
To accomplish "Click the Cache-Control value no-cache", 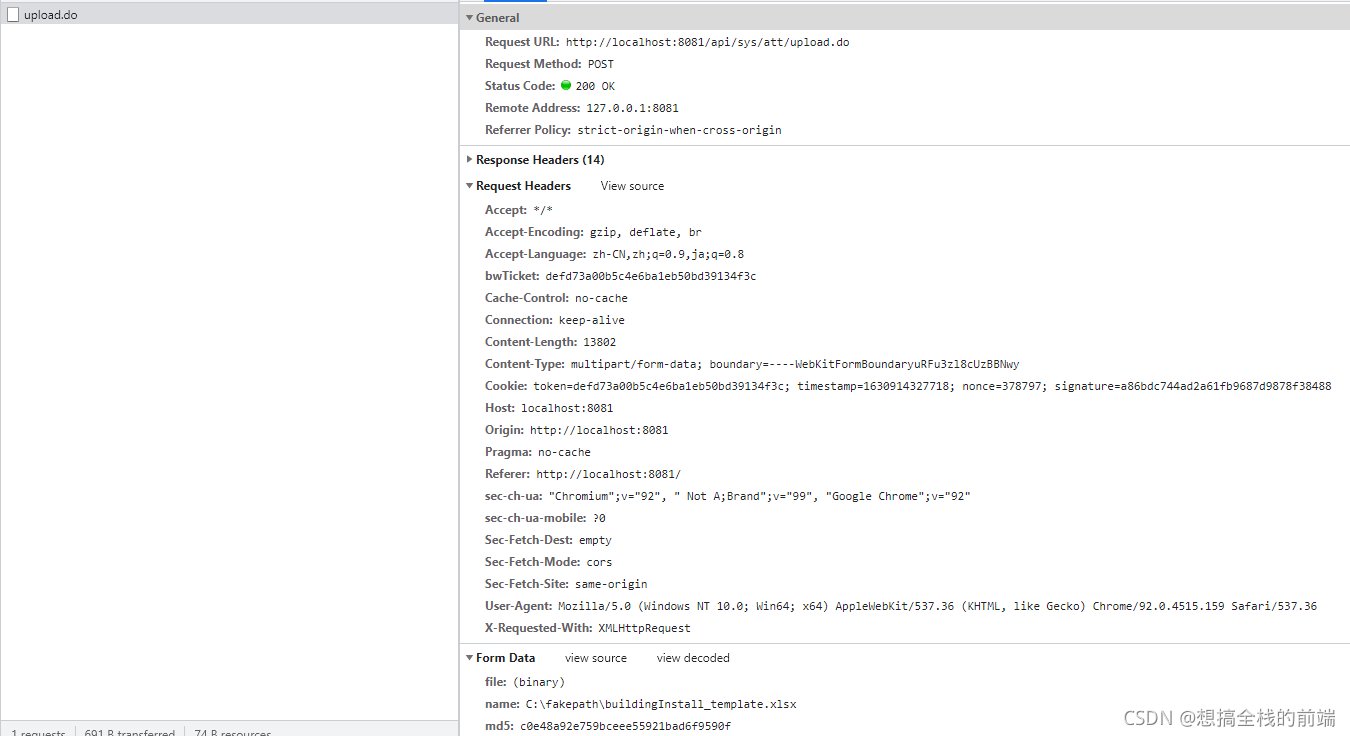I will [601, 298].
